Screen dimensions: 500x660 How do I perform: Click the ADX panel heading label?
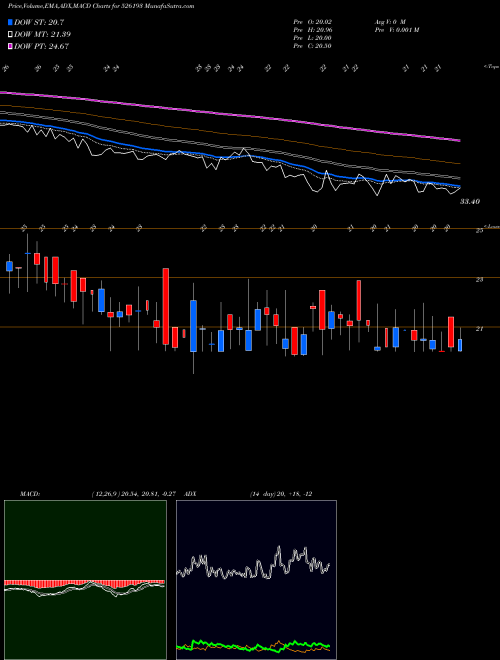(x=190, y=494)
